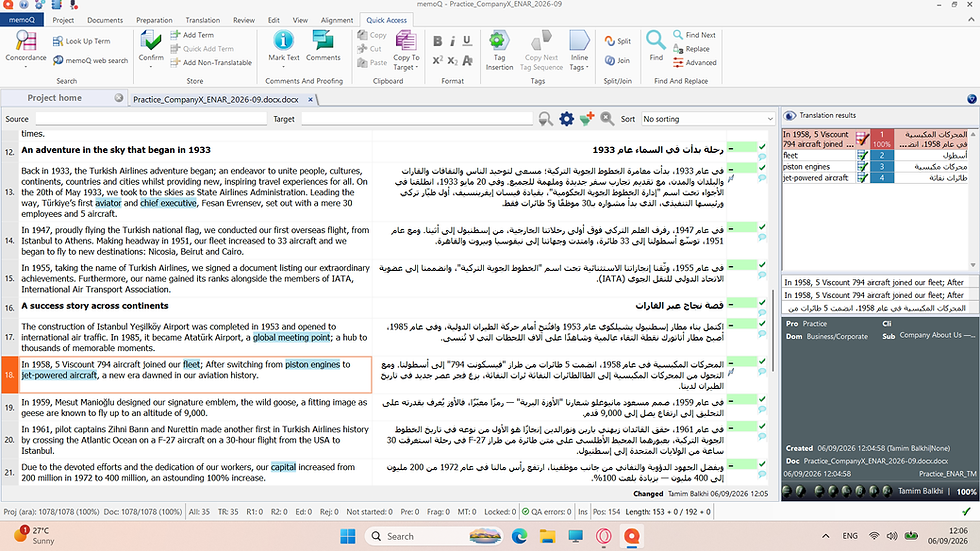Viewport: 980px width, 551px height.
Task: Expand the Confirm dropdown arrow
Action: [151, 66]
